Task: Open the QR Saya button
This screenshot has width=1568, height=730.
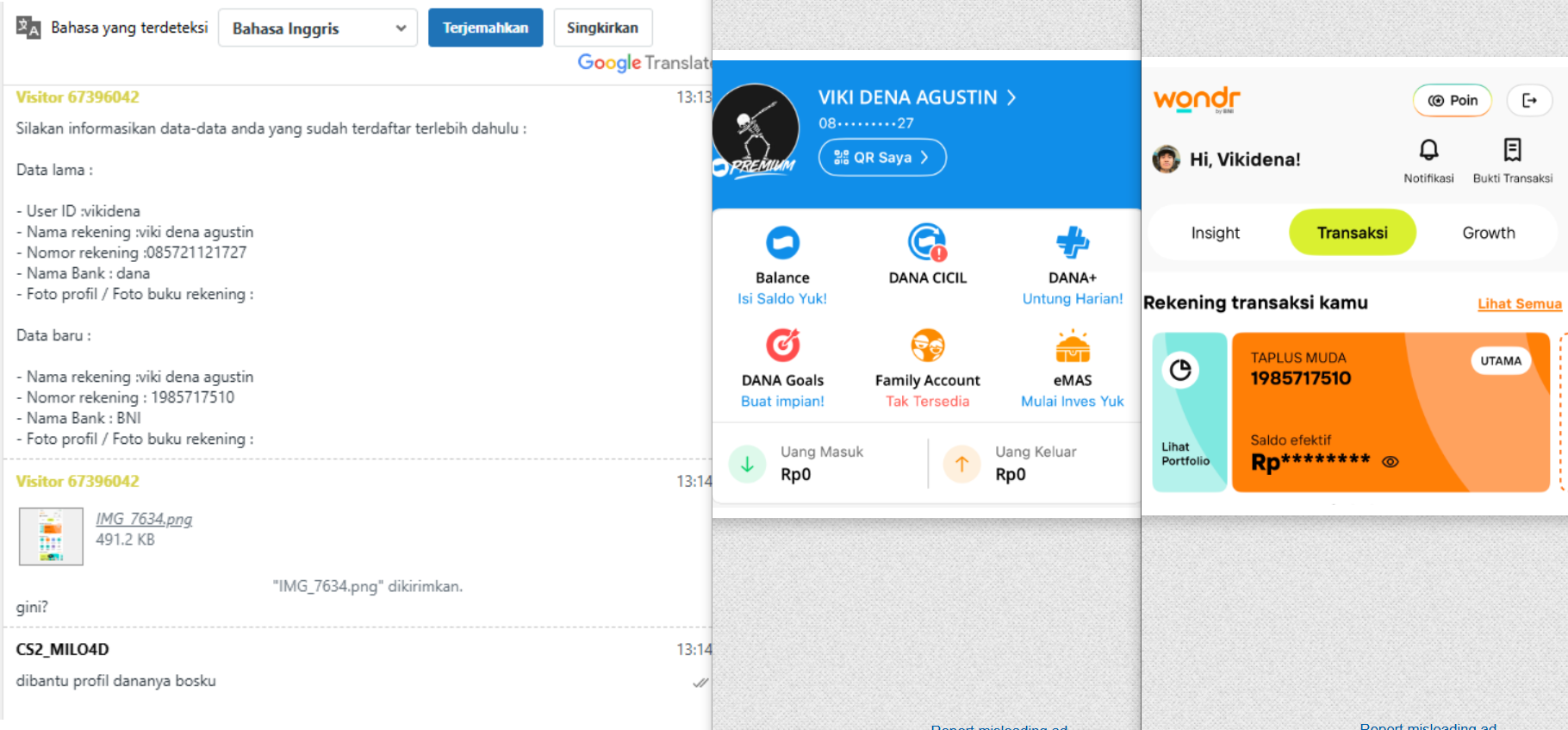Action: point(882,158)
